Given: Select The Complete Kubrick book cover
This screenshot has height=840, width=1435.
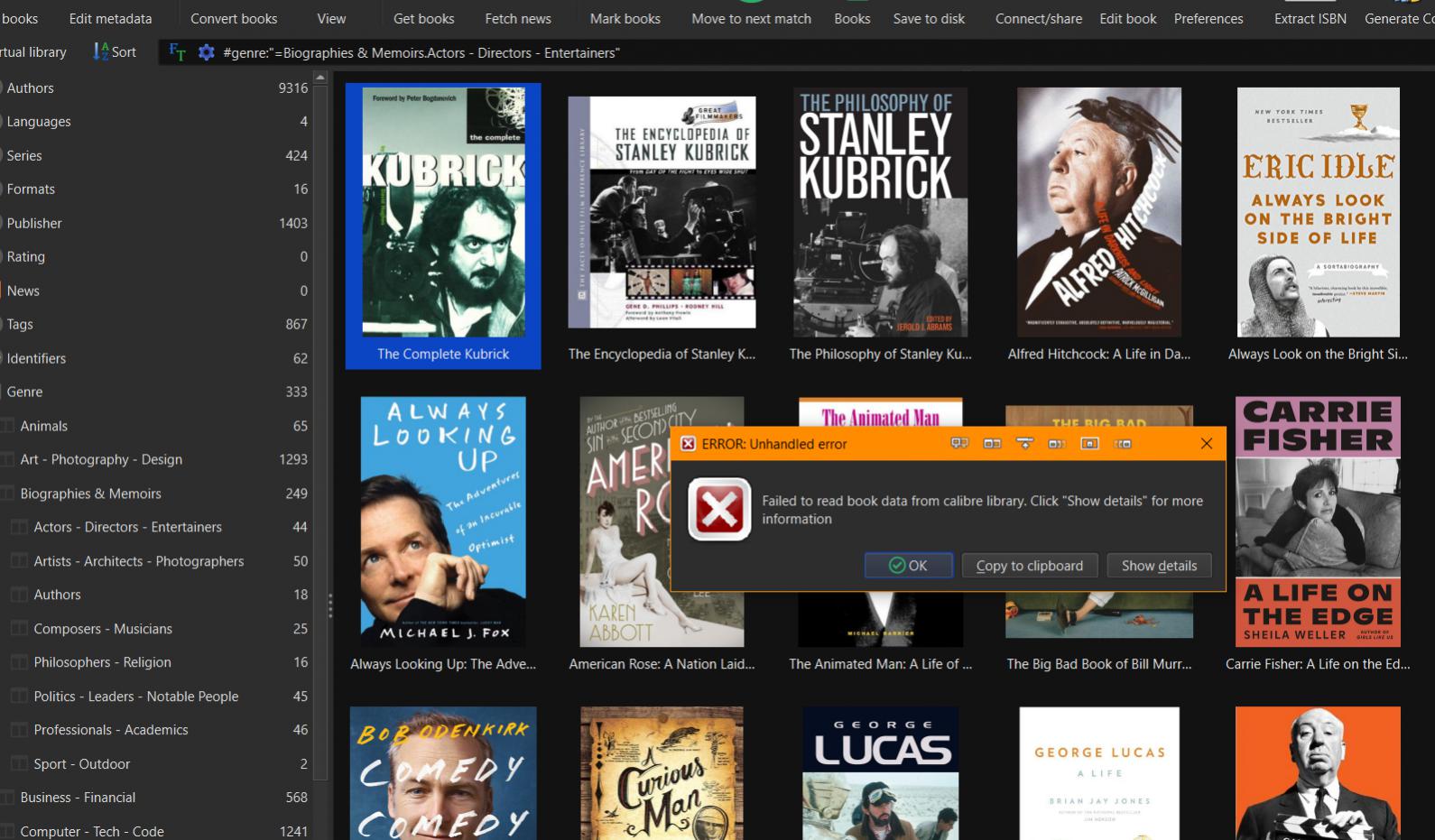Looking at the screenshot, I should point(443,212).
